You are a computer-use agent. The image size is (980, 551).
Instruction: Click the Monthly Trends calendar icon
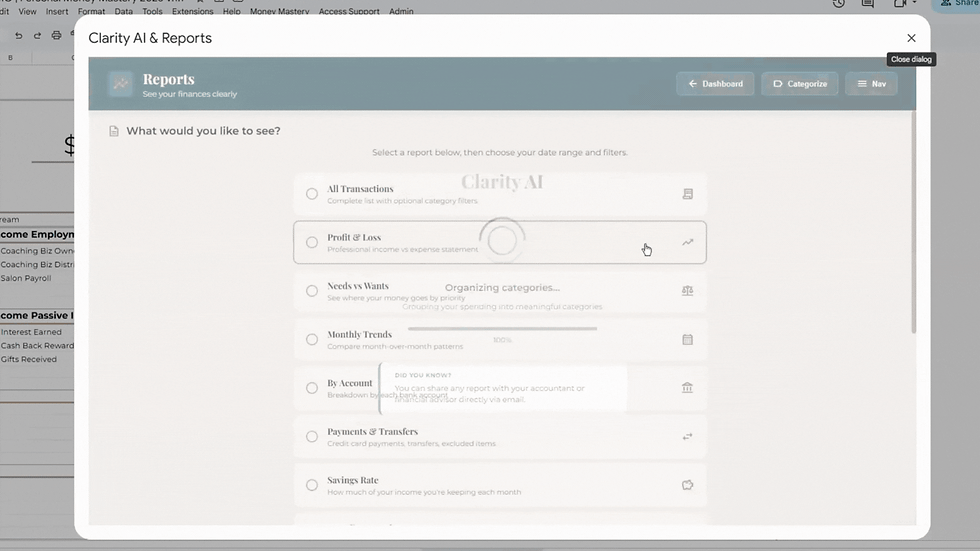point(688,339)
